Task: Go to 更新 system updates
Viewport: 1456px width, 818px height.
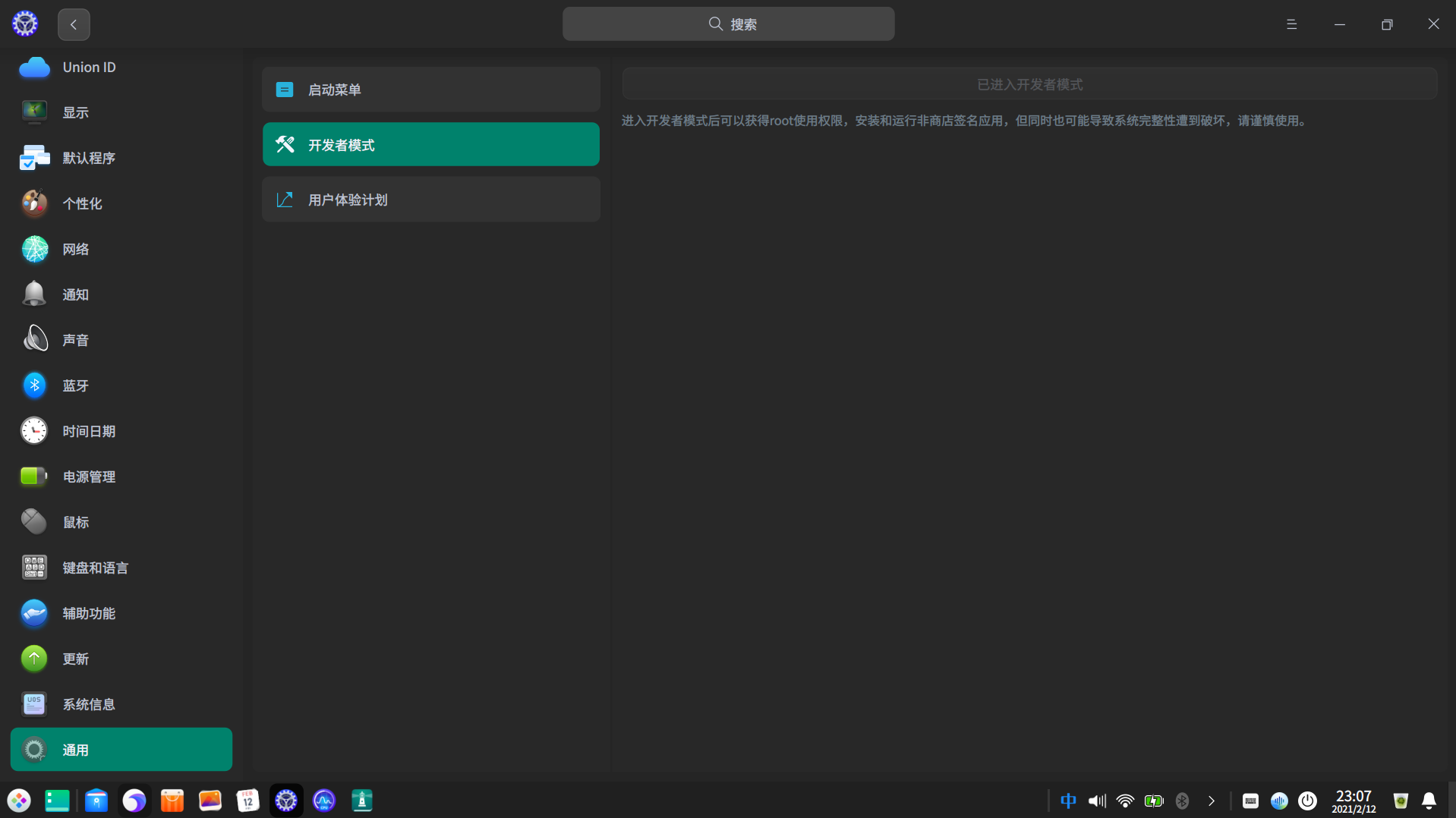Action: tap(121, 659)
